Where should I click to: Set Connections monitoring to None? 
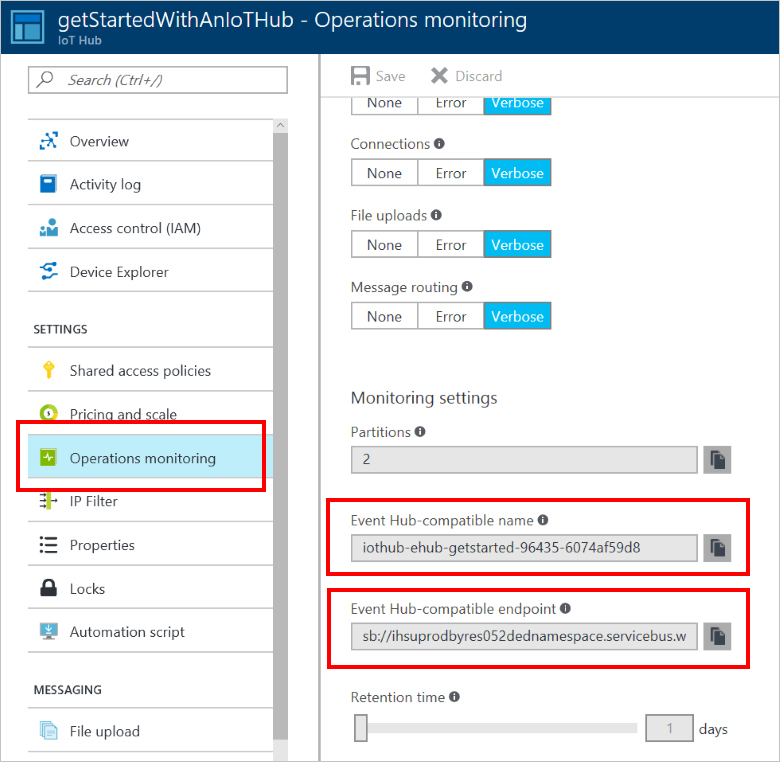click(x=384, y=173)
